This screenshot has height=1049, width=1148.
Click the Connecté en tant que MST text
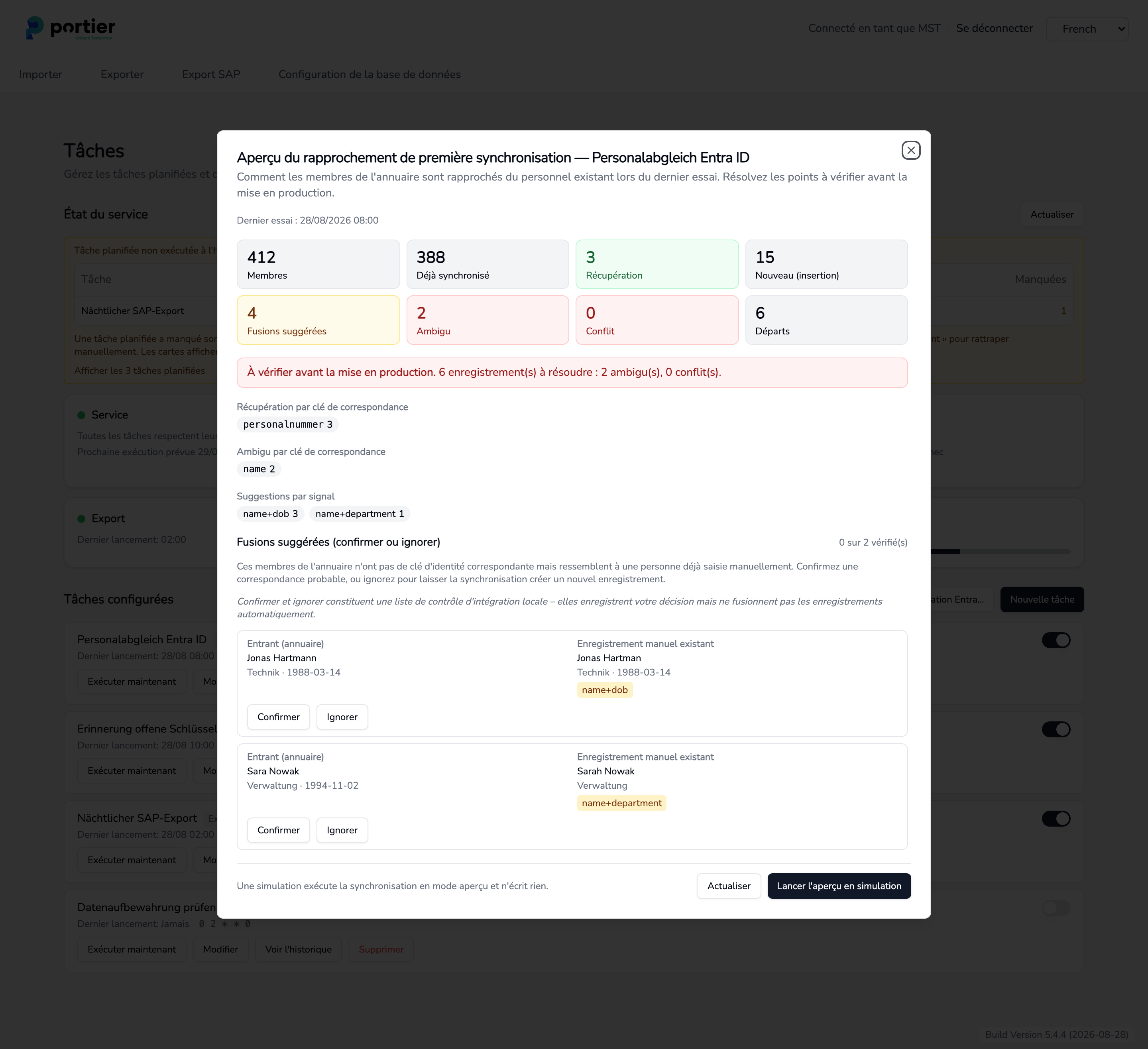874,28
